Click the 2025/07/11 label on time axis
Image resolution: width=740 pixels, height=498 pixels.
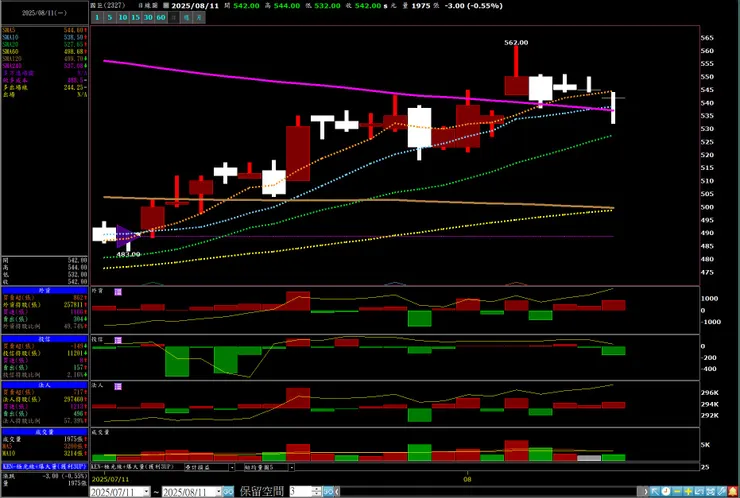(x=110, y=479)
